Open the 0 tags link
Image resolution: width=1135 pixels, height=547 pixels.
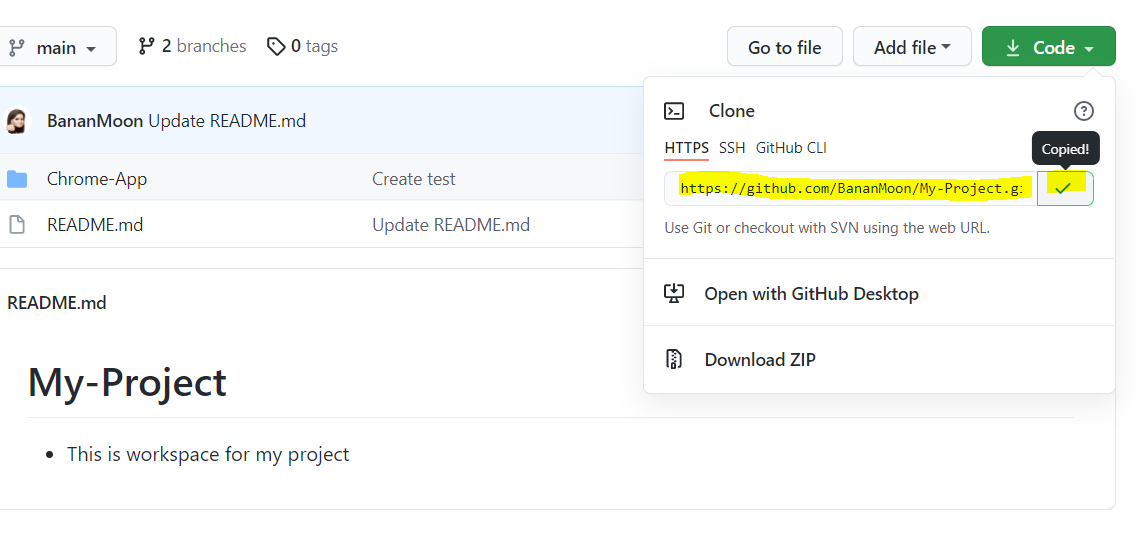302,46
